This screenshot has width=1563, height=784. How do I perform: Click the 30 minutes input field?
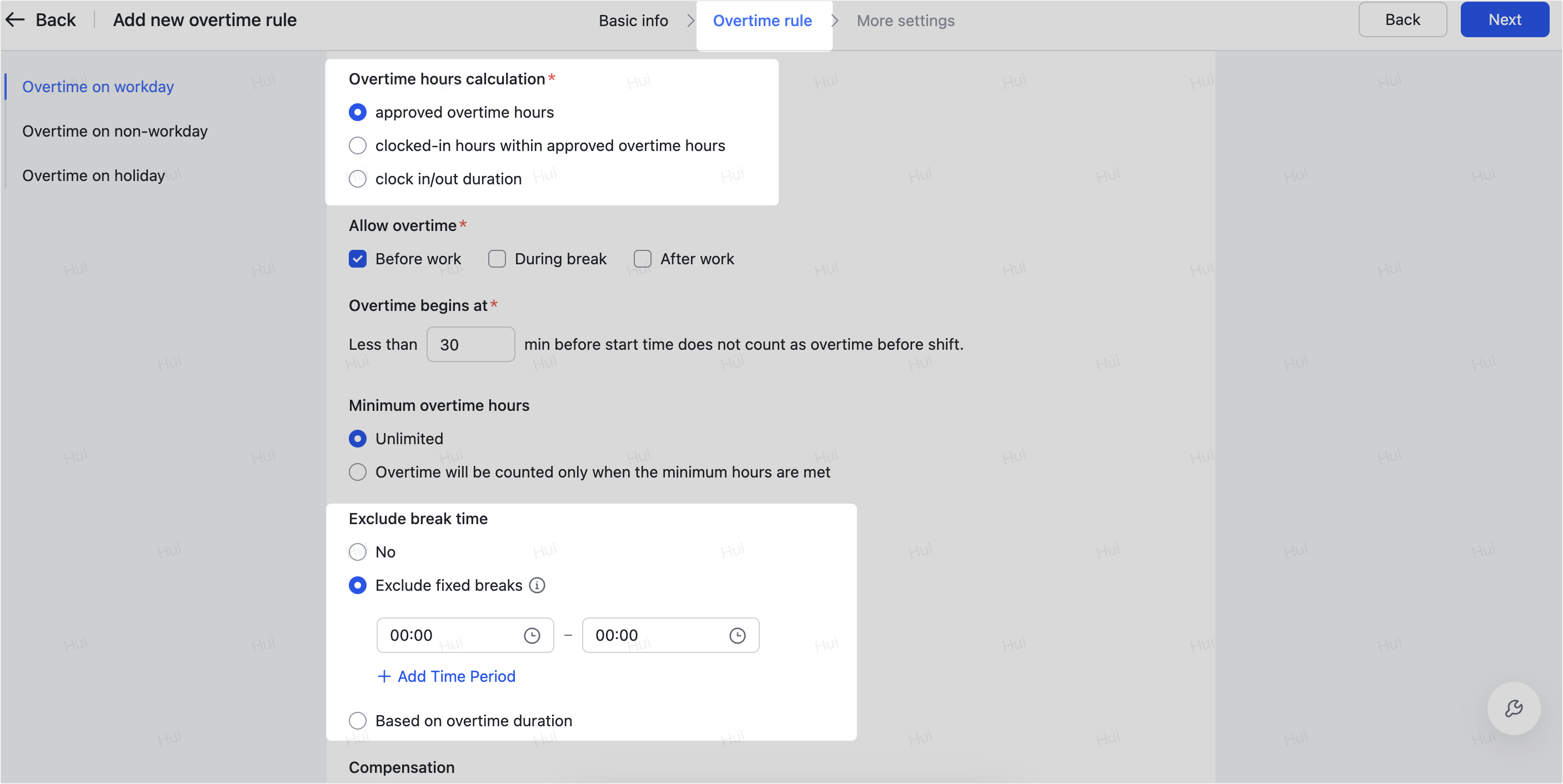(470, 344)
